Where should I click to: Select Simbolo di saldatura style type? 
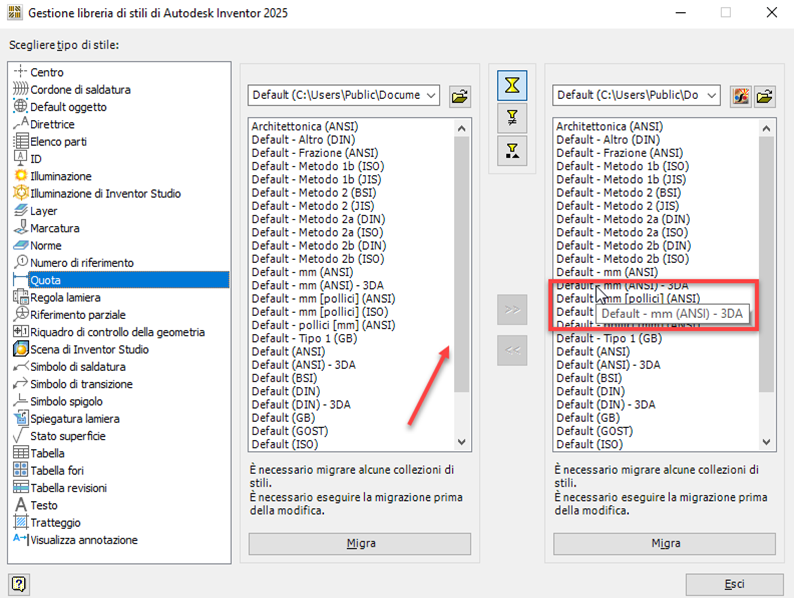pyautogui.click(x=70, y=367)
